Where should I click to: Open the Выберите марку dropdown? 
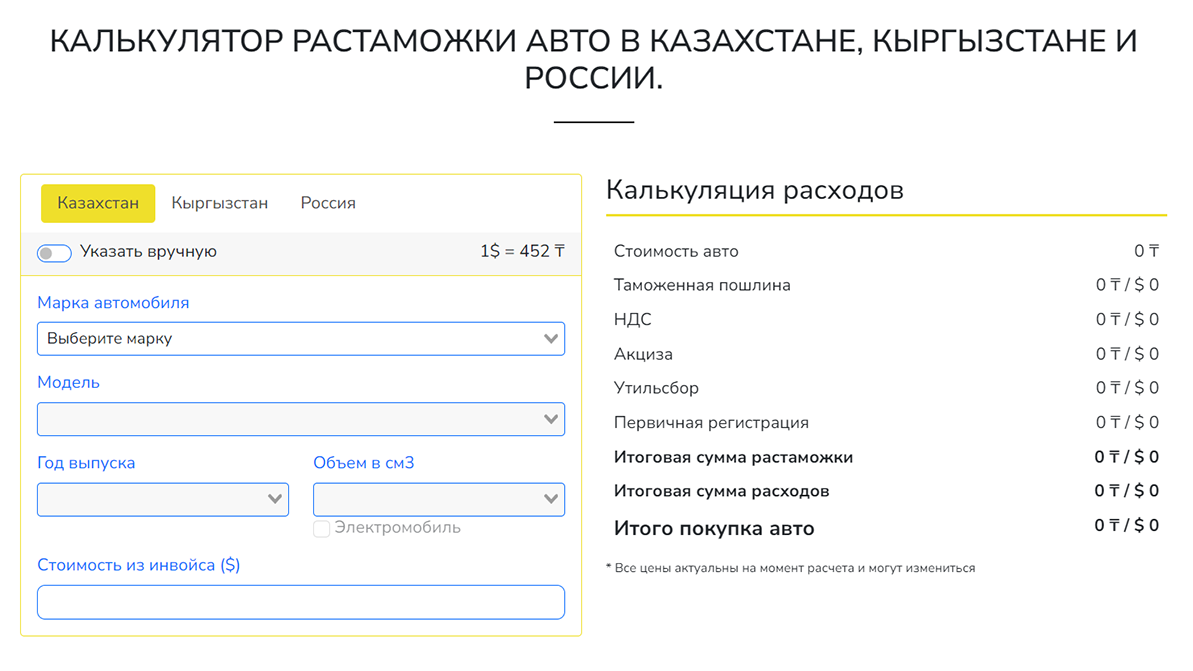point(301,339)
